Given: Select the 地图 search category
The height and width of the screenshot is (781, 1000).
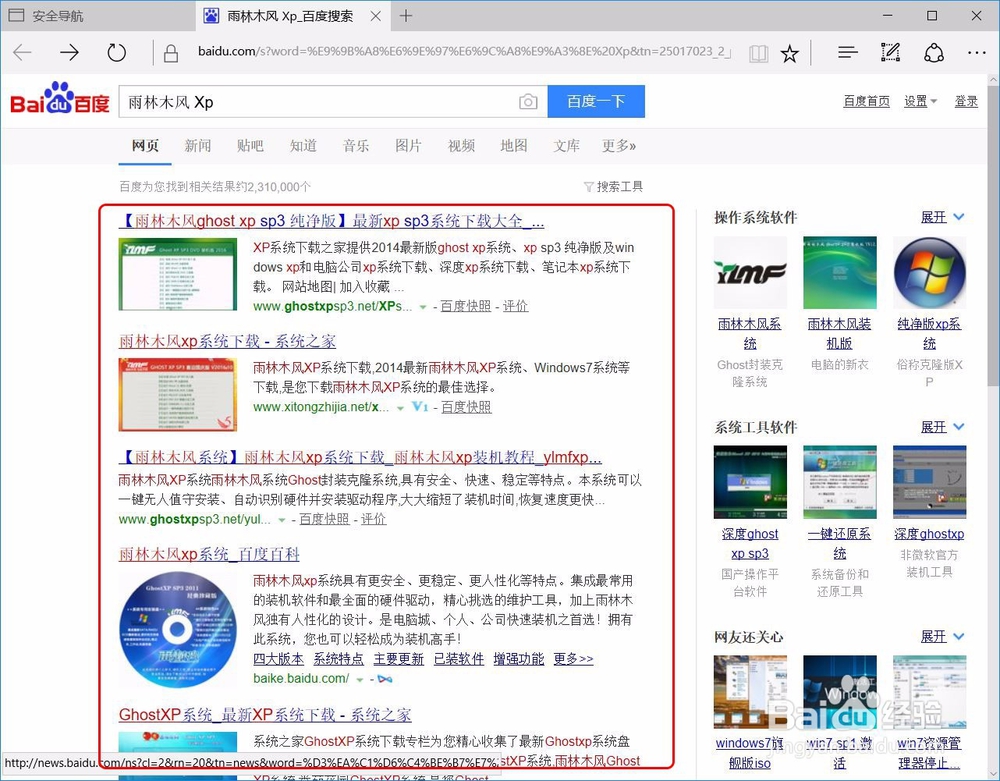Looking at the screenshot, I should [514, 146].
